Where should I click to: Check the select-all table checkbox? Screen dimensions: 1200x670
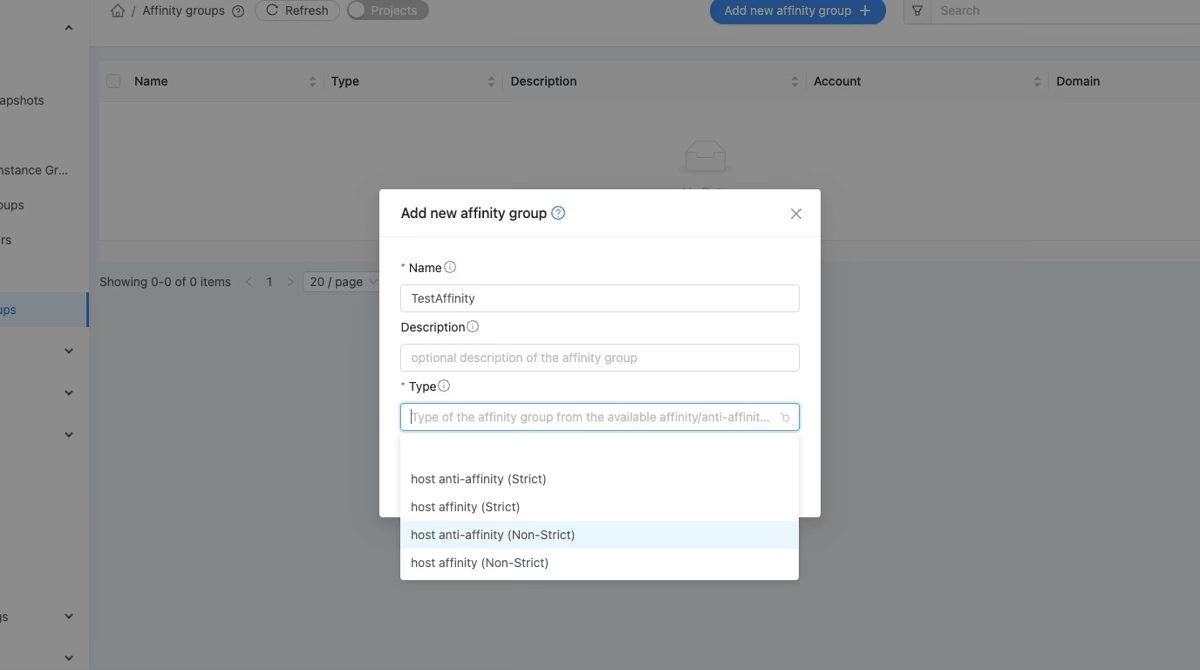point(113,81)
